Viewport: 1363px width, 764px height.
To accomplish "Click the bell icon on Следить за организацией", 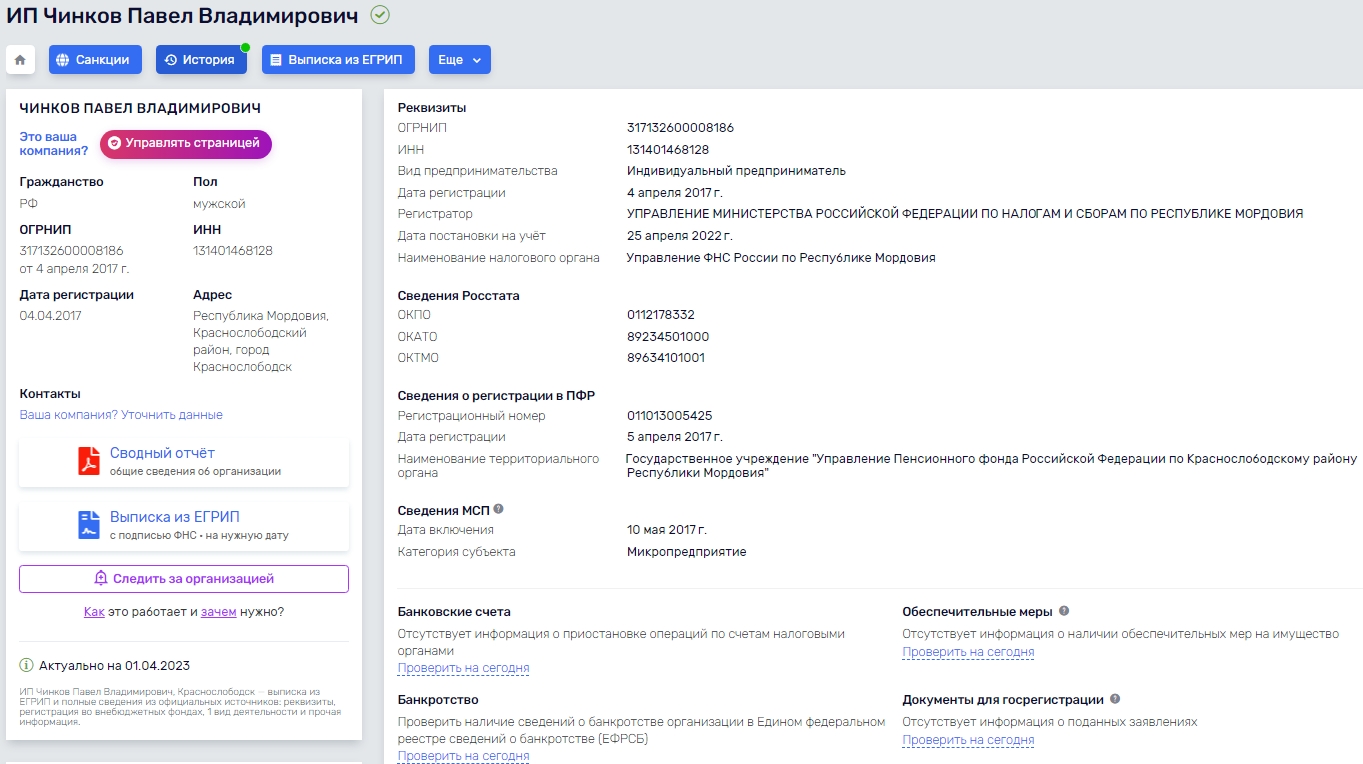I will click(101, 578).
